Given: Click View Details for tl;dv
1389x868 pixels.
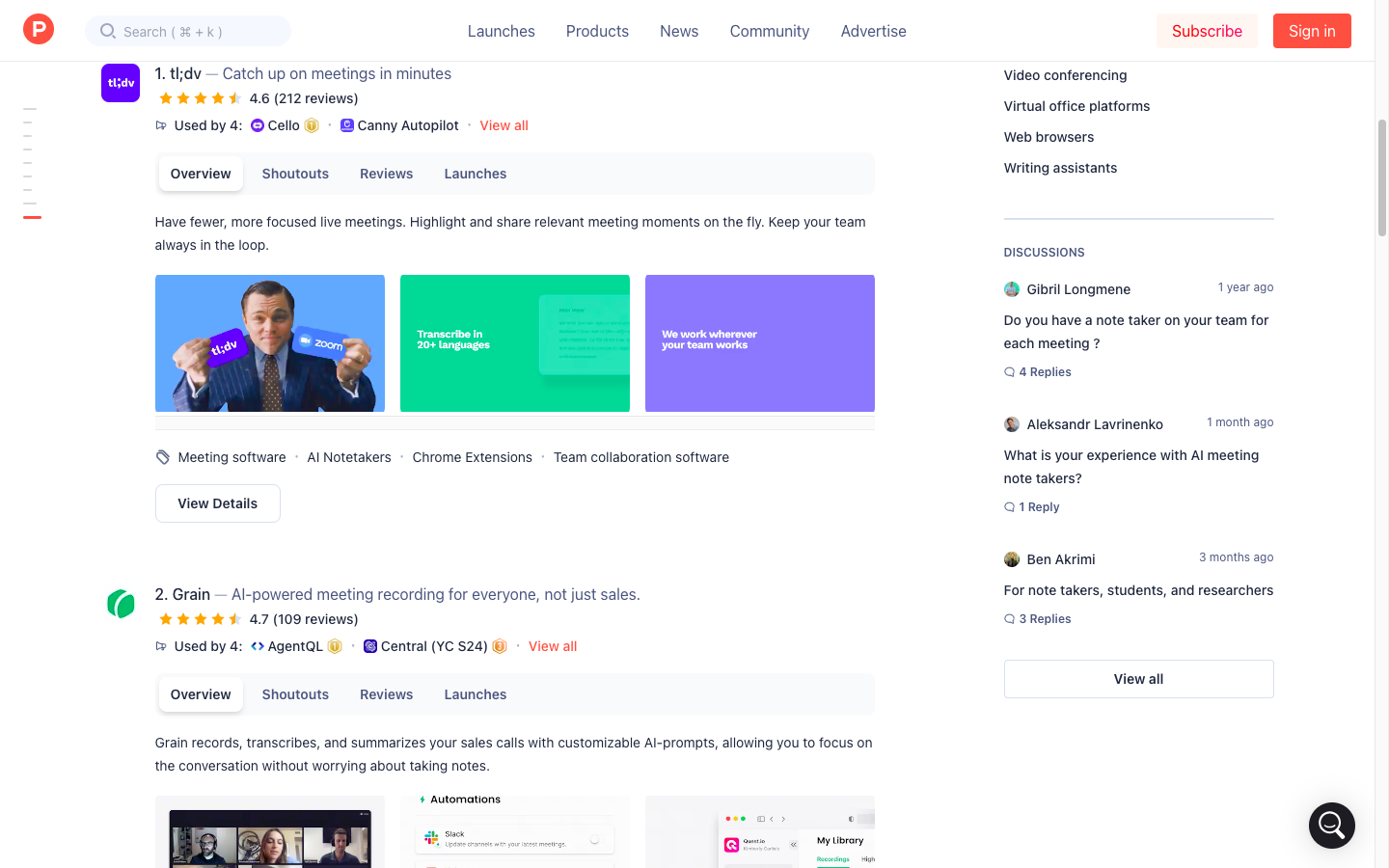Looking at the screenshot, I should tap(218, 503).
